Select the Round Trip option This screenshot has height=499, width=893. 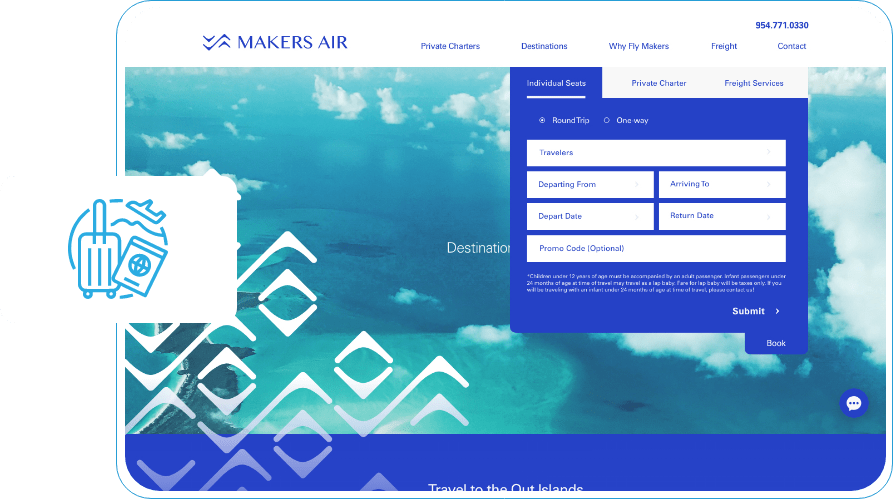[542, 120]
